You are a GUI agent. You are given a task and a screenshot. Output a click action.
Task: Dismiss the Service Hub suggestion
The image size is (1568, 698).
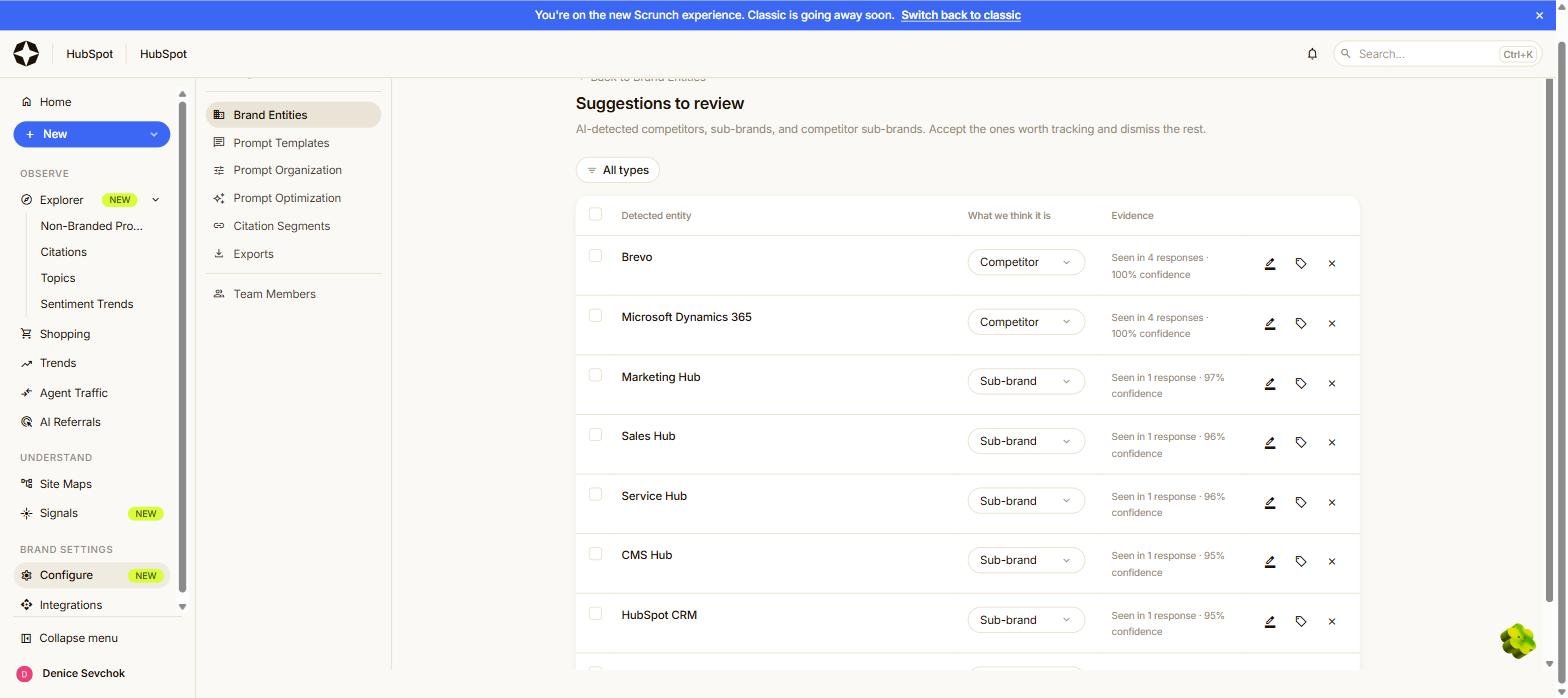[x=1332, y=503]
